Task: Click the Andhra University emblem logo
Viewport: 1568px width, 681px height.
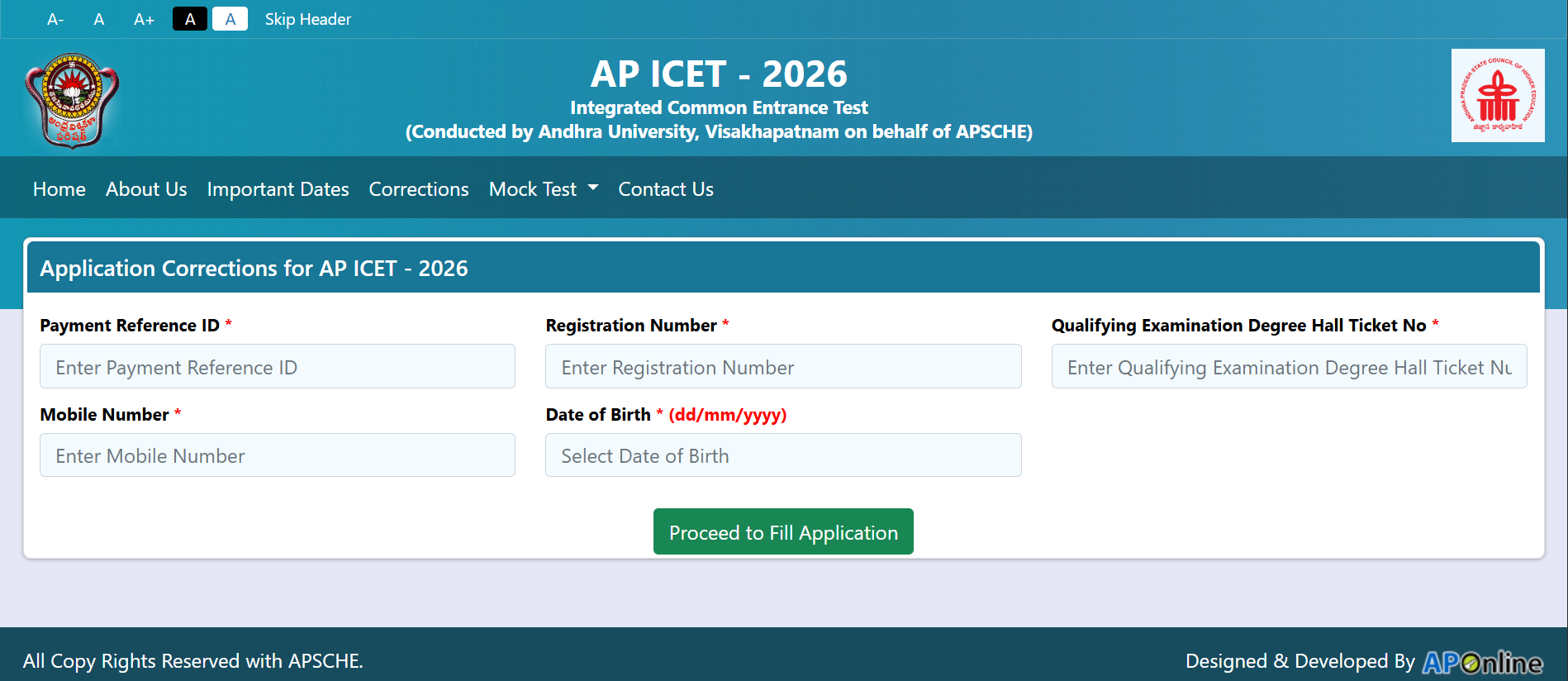Action: coord(73,100)
